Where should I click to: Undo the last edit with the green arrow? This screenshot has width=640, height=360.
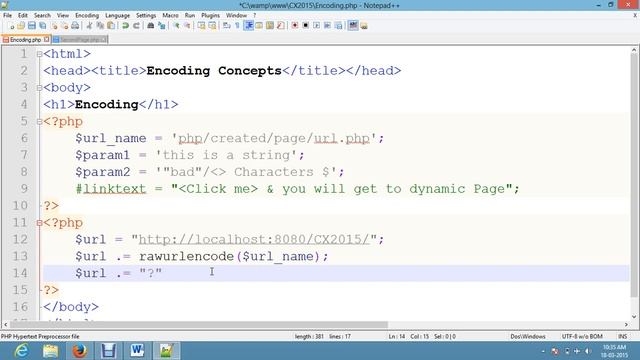click(x=125, y=26)
